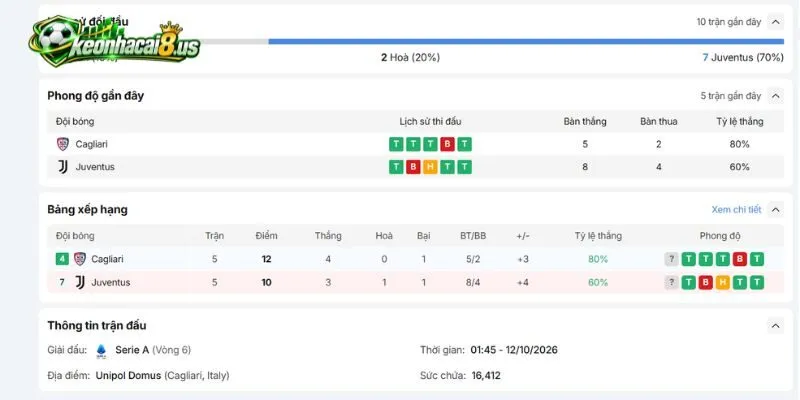Click the last green T badge in Cagliari's Lịch sử thi đấu

[464, 144]
